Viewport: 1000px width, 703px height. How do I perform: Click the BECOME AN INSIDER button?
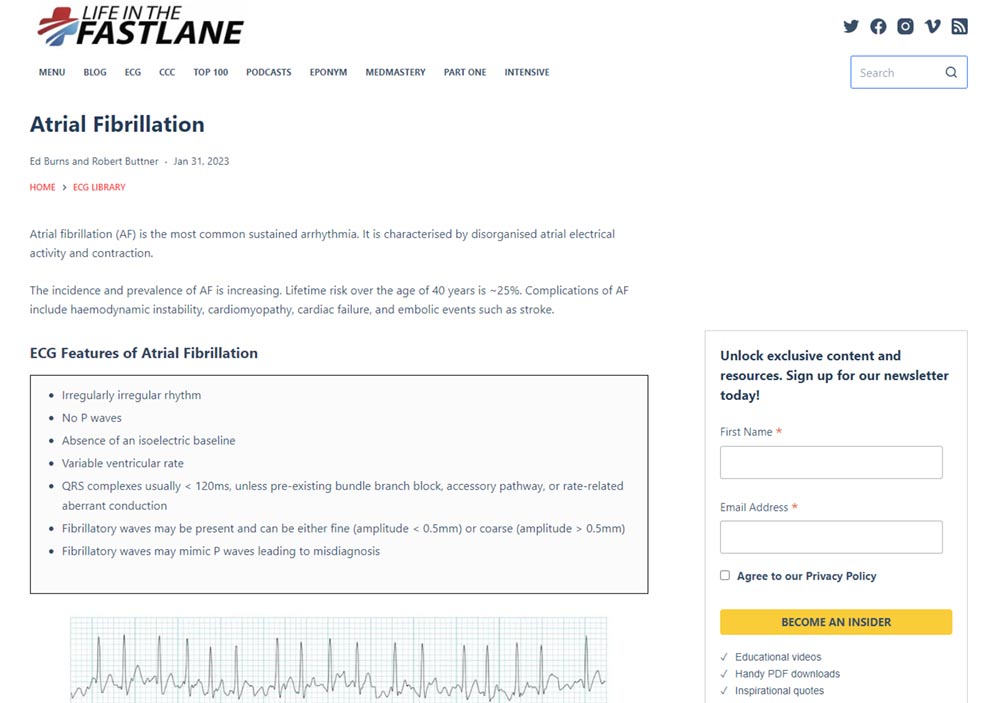coord(836,622)
